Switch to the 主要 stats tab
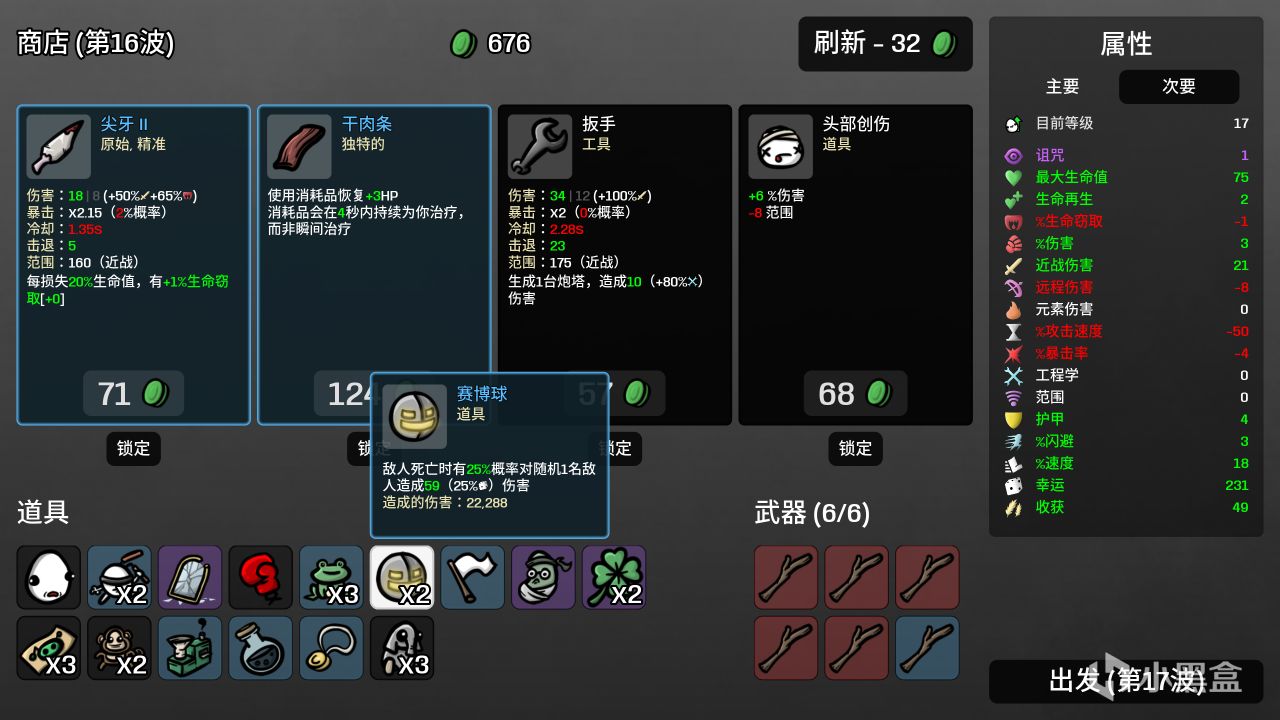This screenshot has height=720, width=1280. pyautogui.click(x=1062, y=87)
